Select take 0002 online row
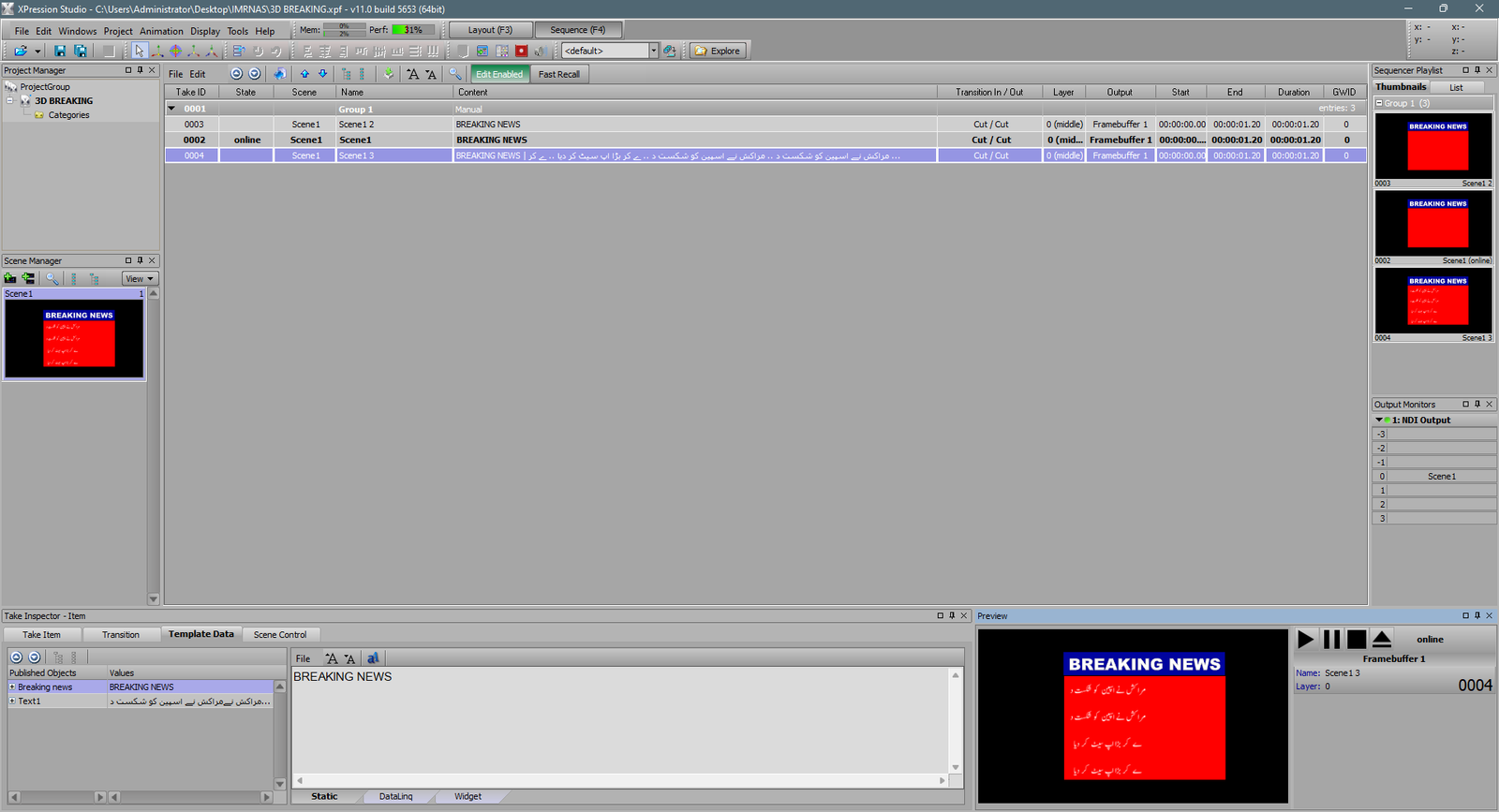1499x812 pixels. [x=765, y=140]
